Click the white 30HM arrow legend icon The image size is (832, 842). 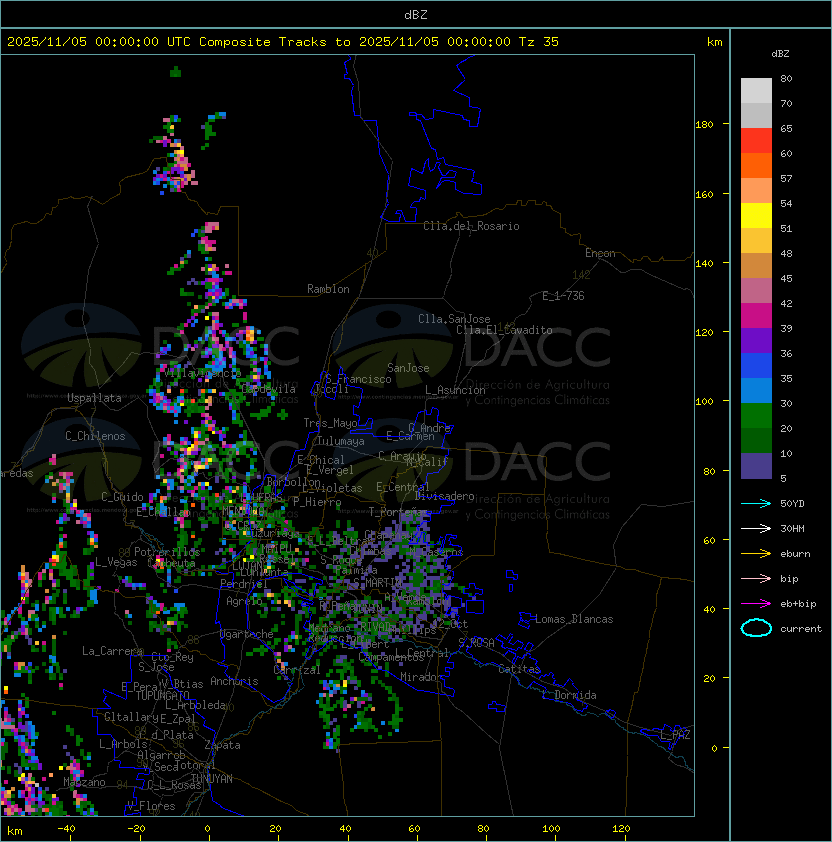(756, 528)
